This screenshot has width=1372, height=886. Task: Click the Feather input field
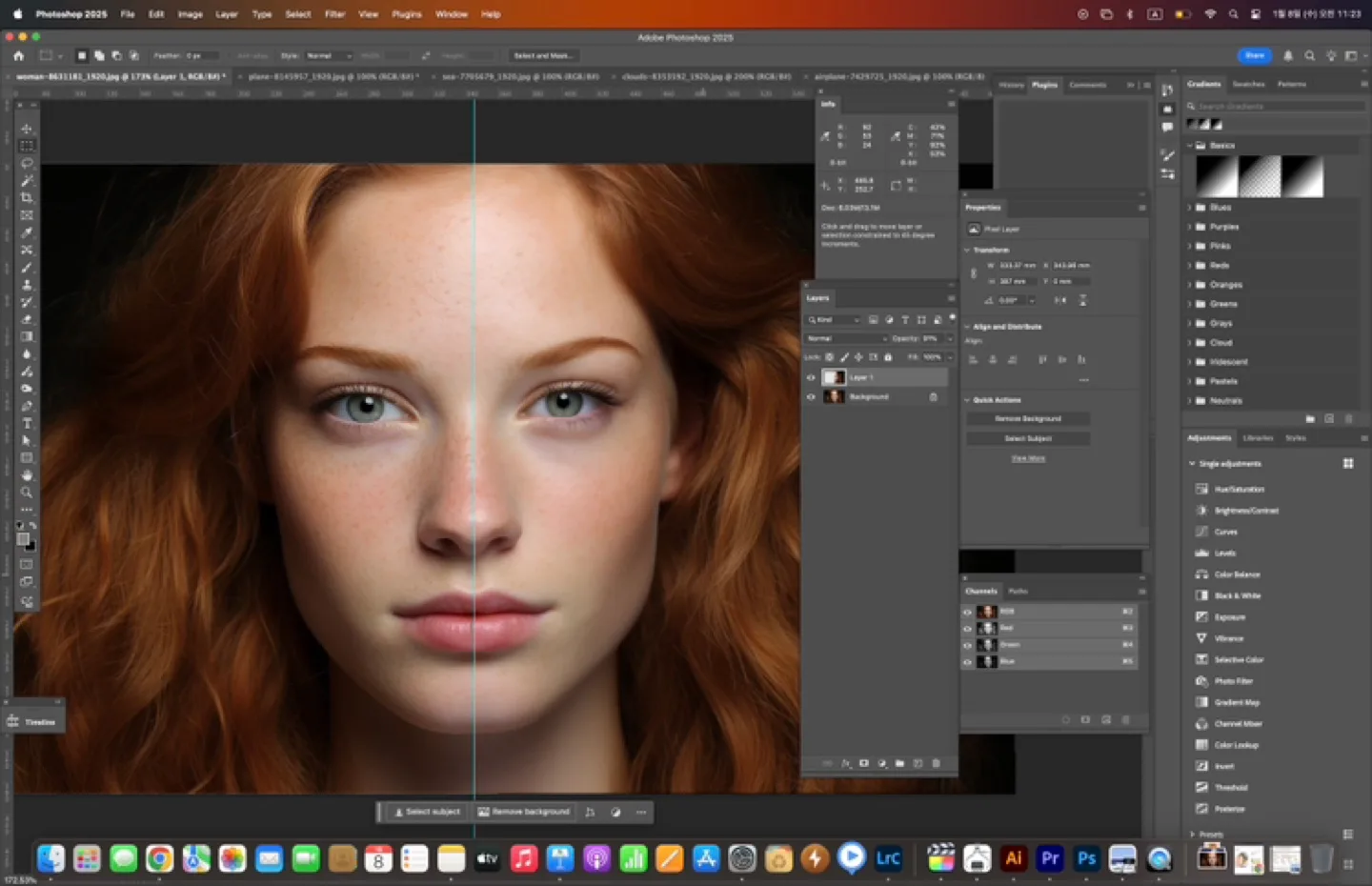point(202,55)
